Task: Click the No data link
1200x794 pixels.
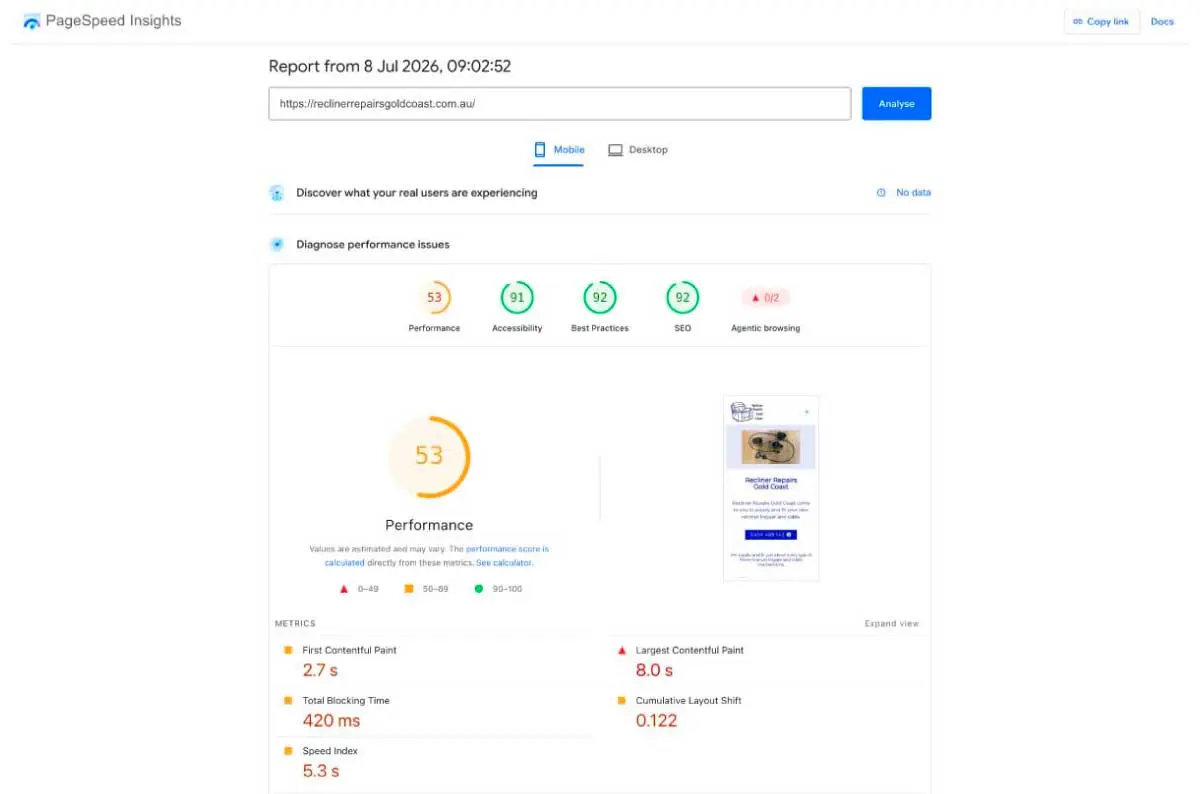Action: 913,193
